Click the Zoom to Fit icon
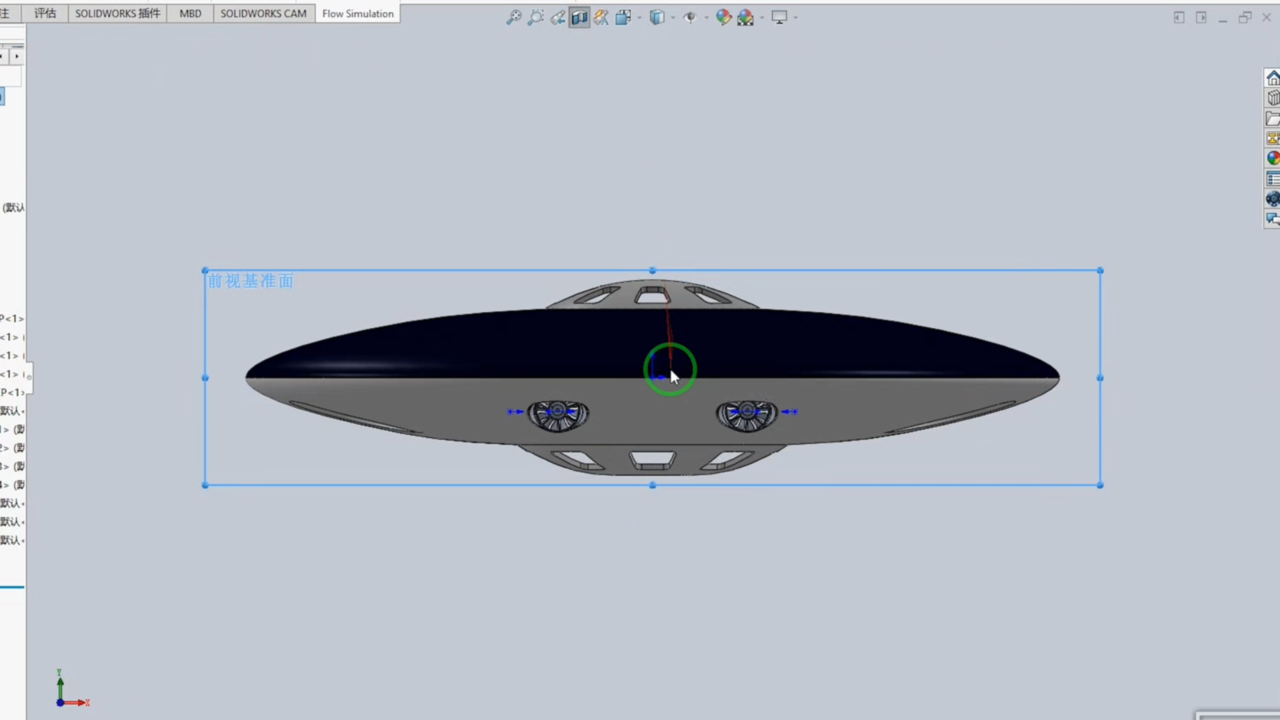Image resolution: width=1280 pixels, height=720 pixels. click(x=514, y=17)
